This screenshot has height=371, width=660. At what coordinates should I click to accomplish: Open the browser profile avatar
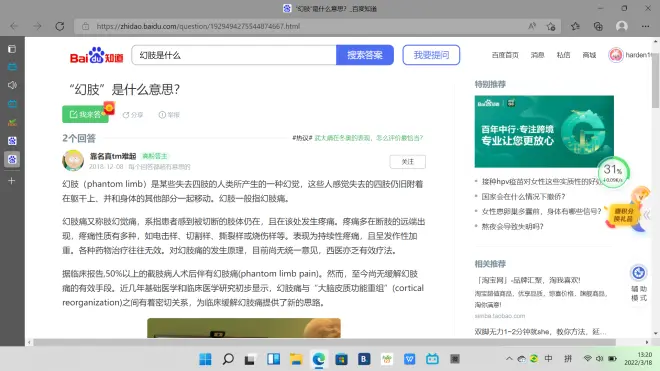(622, 26)
